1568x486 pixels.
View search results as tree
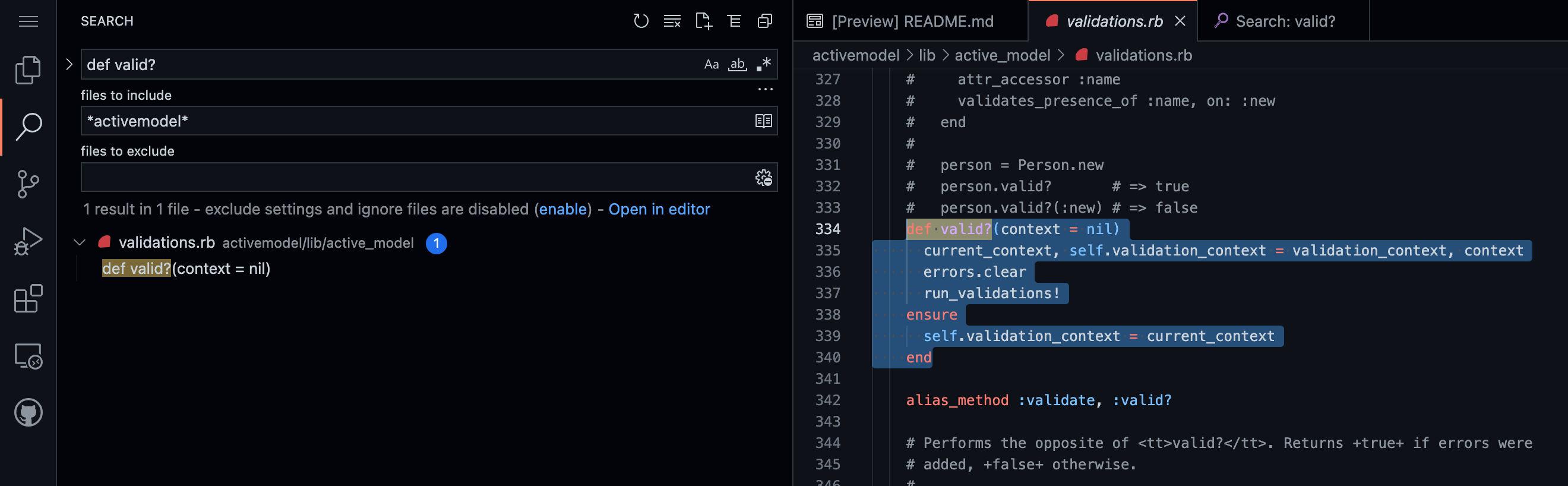(734, 21)
